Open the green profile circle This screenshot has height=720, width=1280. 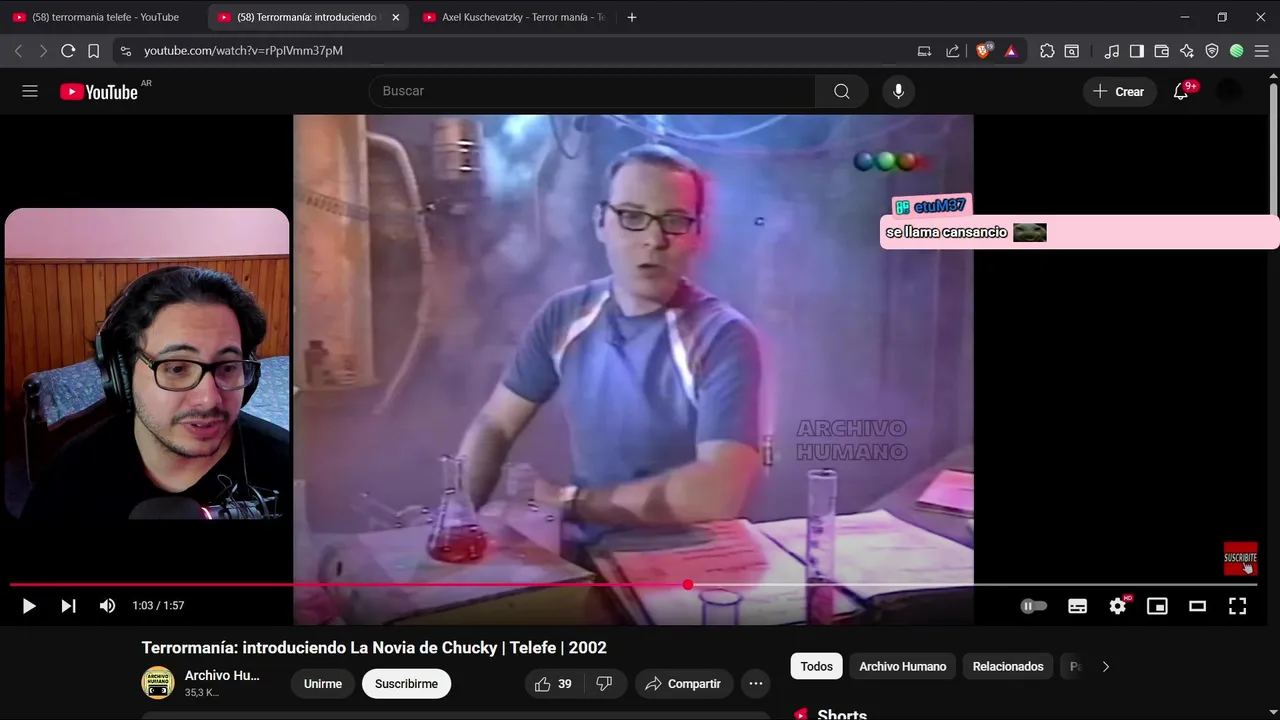click(x=1237, y=51)
